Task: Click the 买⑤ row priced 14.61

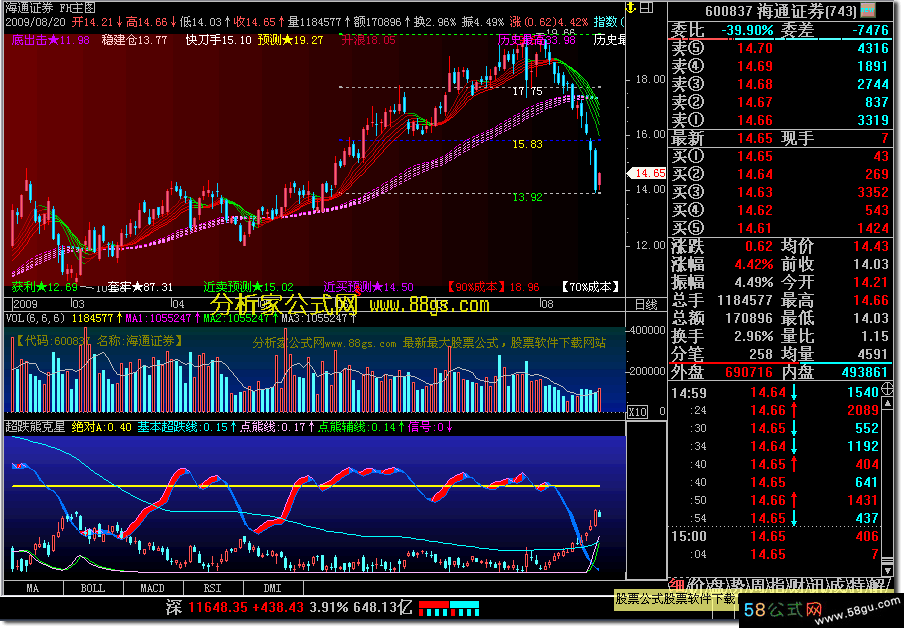Action: point(780,228)
